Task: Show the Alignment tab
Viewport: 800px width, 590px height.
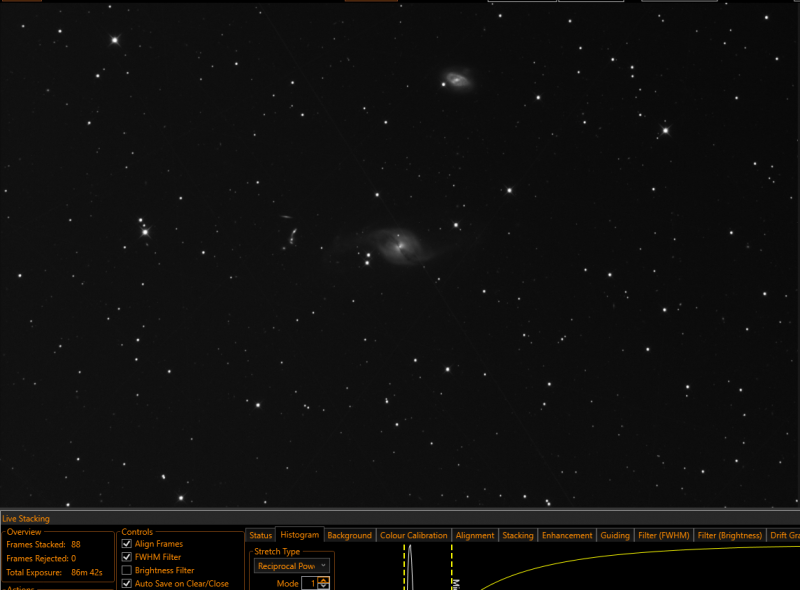Action: click(x=474, y=535)
